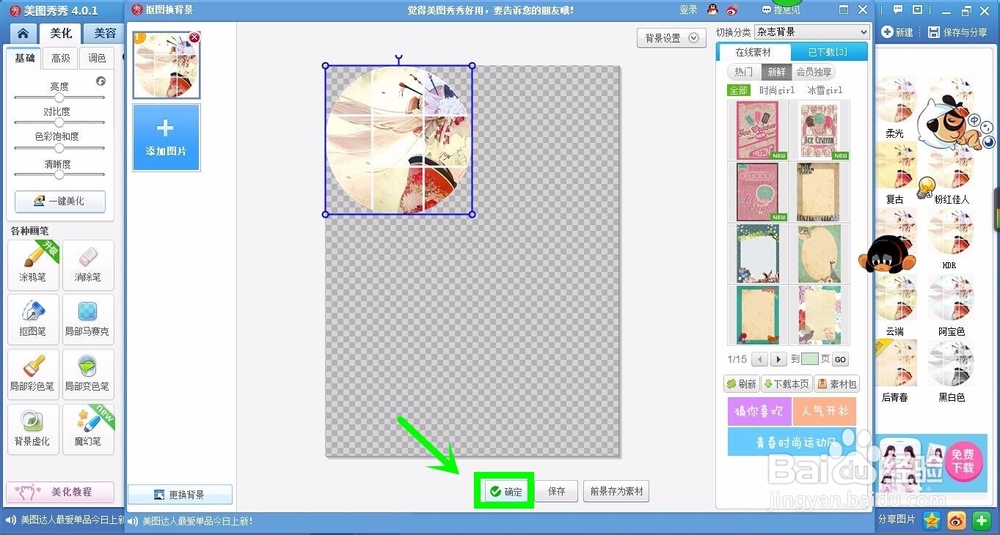Click the 添加图片 add picture tile

(x=166, y=138)
